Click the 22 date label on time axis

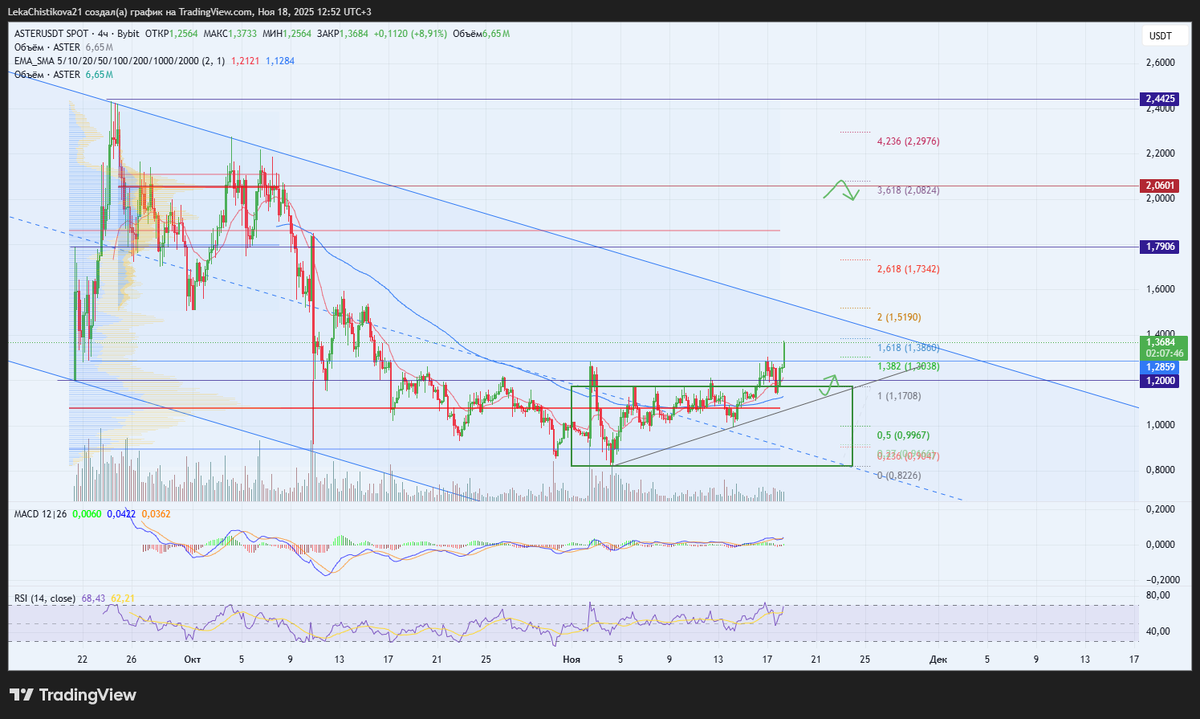[x=81, y=659]
